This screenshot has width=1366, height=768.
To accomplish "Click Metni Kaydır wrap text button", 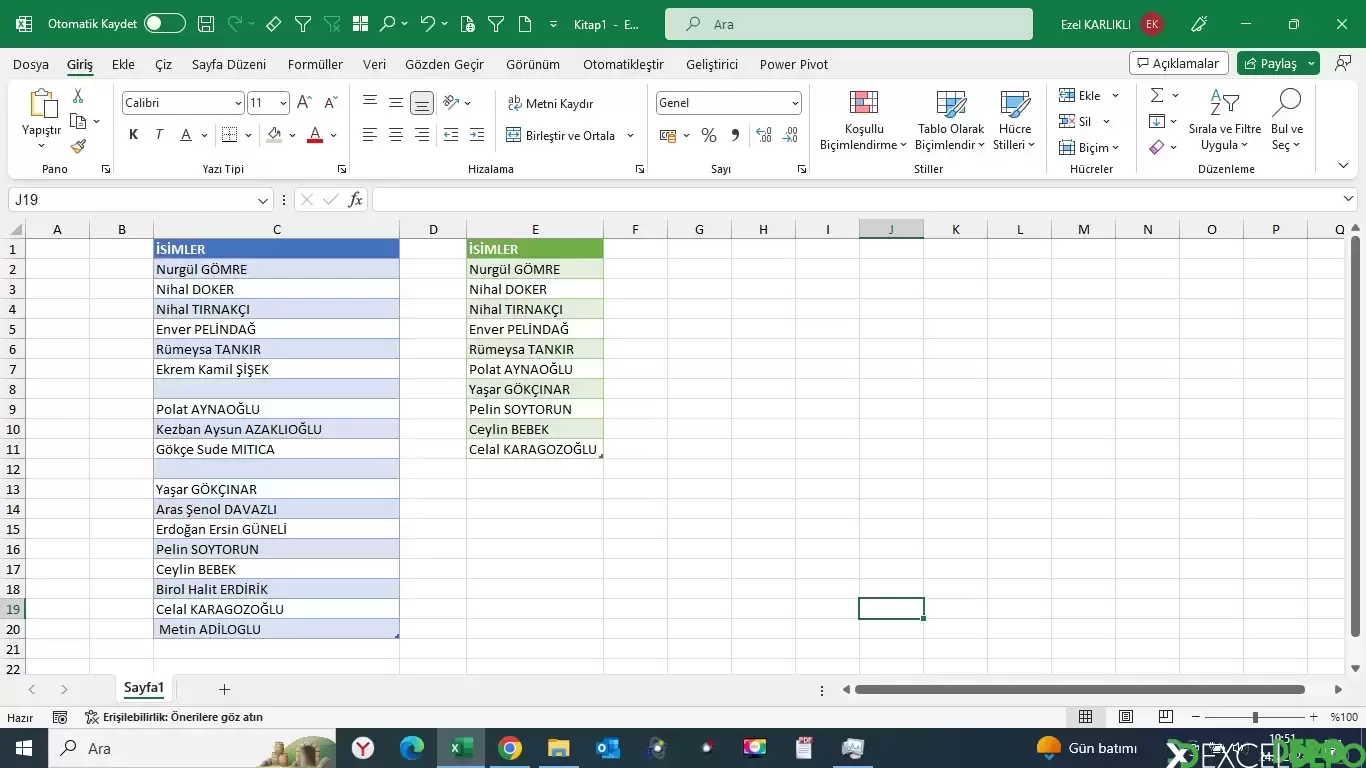I will [x=550, y=103].
